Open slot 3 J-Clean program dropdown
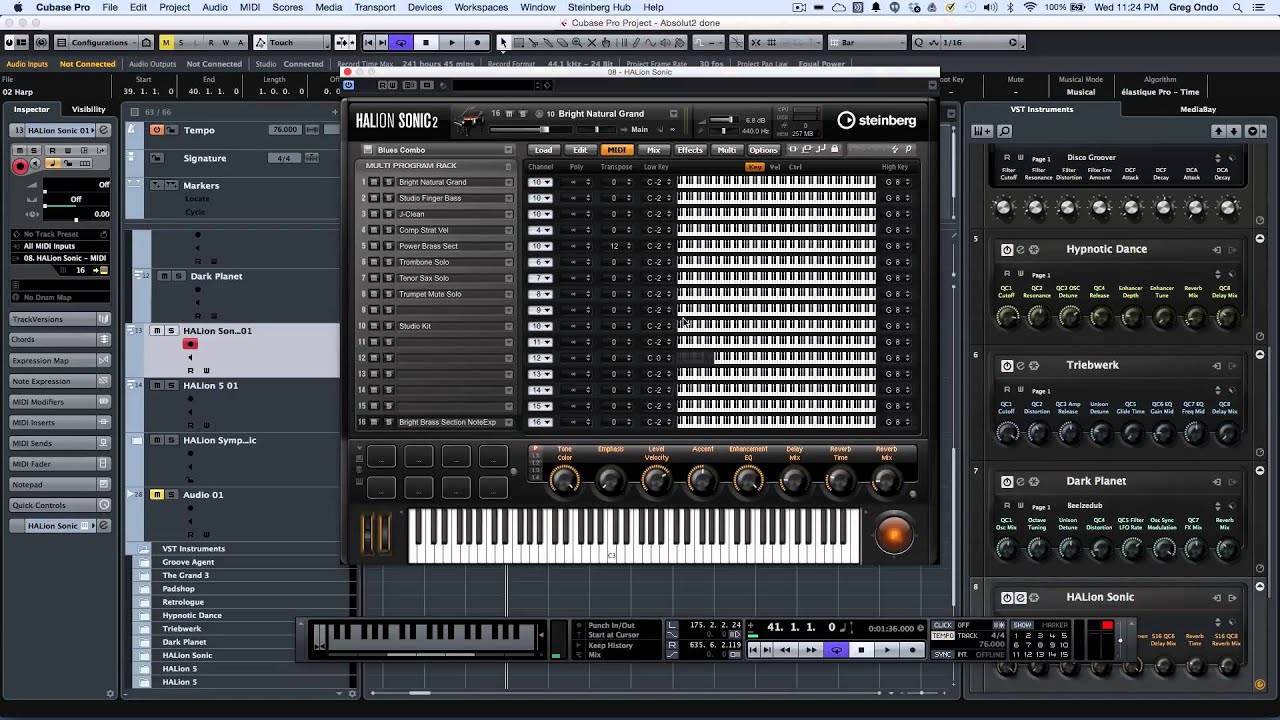Screen dimensions: 1280x720 509,214
